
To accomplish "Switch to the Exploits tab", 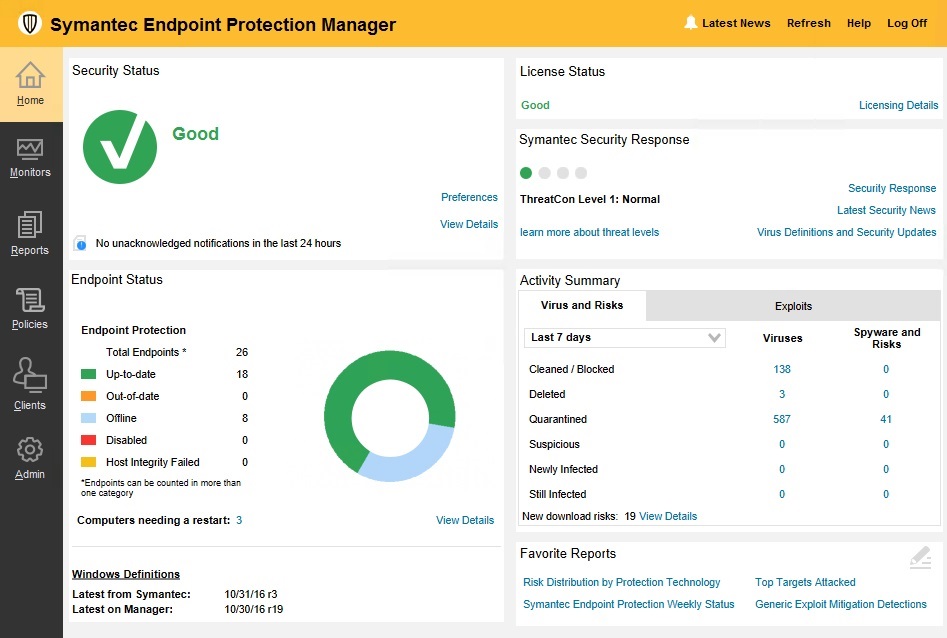I will (792, 306).
